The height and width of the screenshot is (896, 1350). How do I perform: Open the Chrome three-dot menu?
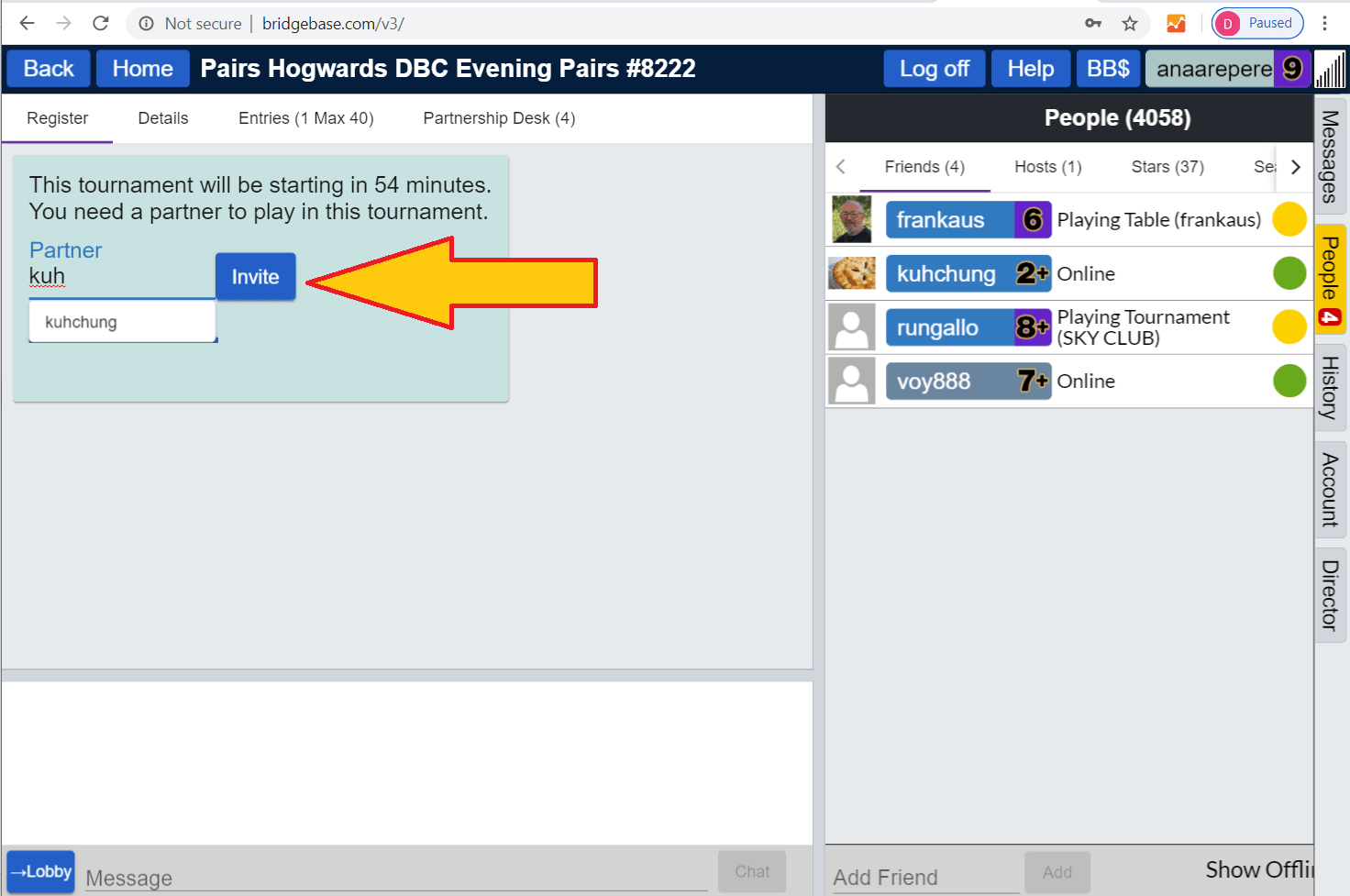click(x=1324, y=23)
